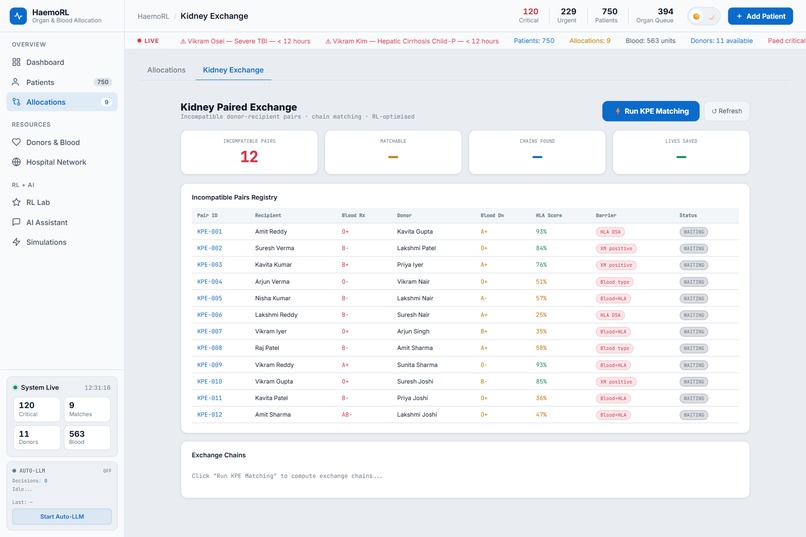This screenshot has height=537, width=806.
Task: Click donor name Sunita Sharma
Action: tap(417, 365)
